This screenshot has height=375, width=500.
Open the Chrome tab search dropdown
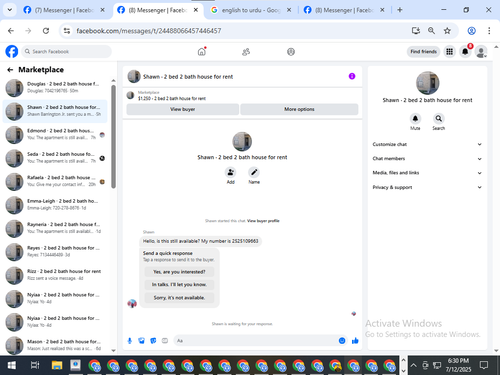click(x=10, y=10)
